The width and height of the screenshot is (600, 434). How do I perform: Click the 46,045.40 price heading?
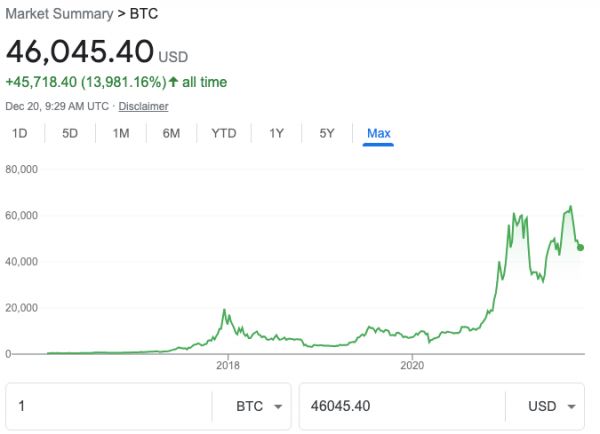tap(80, 51)
